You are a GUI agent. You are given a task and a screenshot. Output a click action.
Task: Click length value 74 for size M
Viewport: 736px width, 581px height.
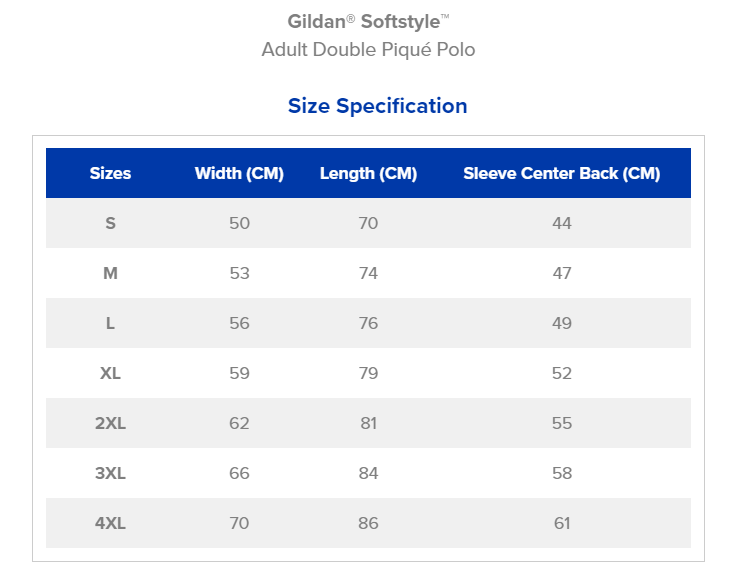368,273
